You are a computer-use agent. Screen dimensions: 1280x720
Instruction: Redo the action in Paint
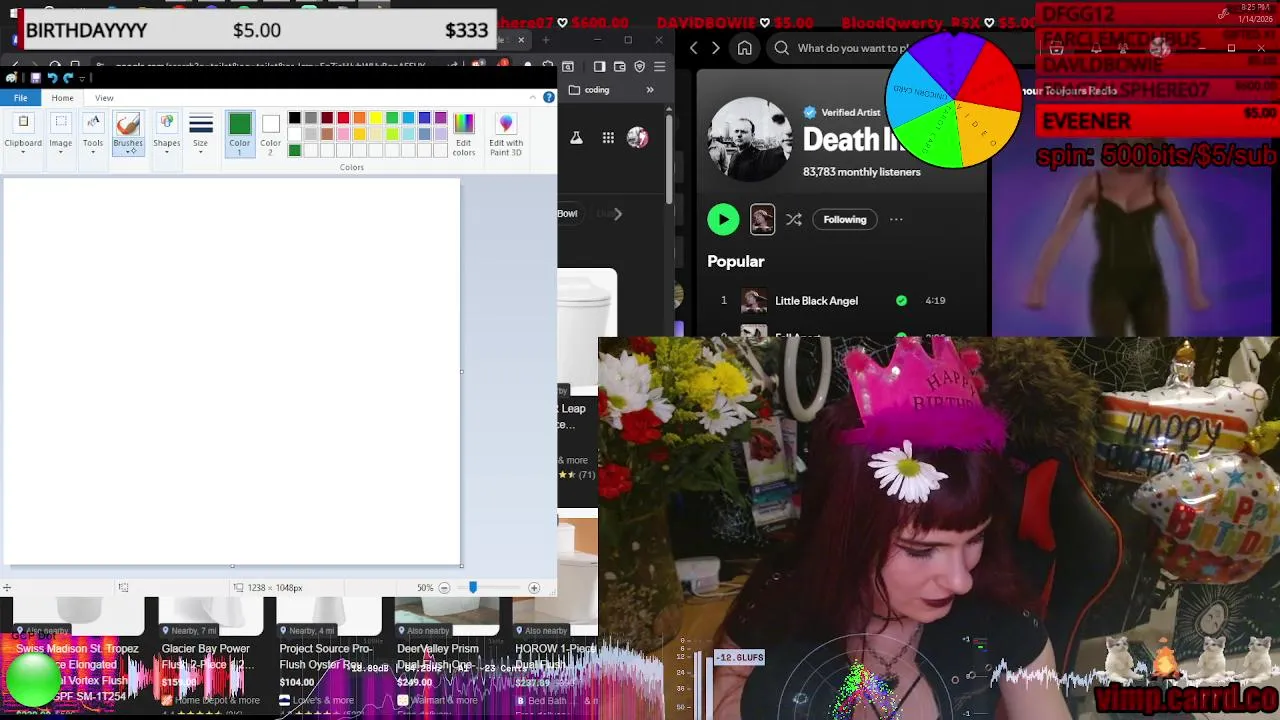68,78
